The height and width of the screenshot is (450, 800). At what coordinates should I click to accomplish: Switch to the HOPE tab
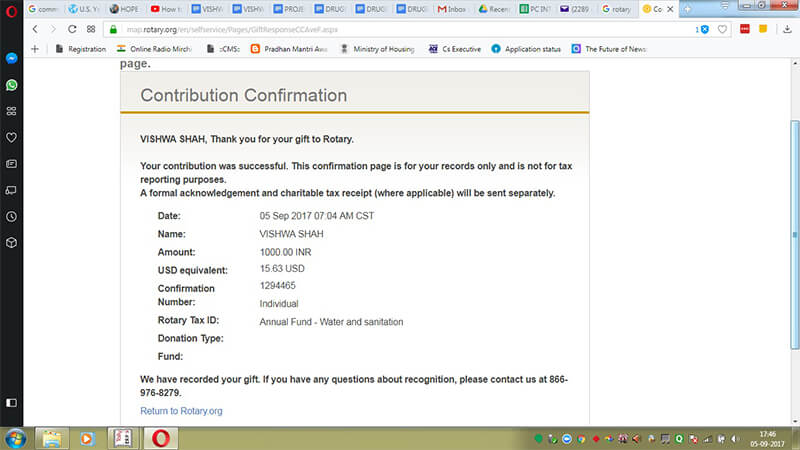(125, 9)
